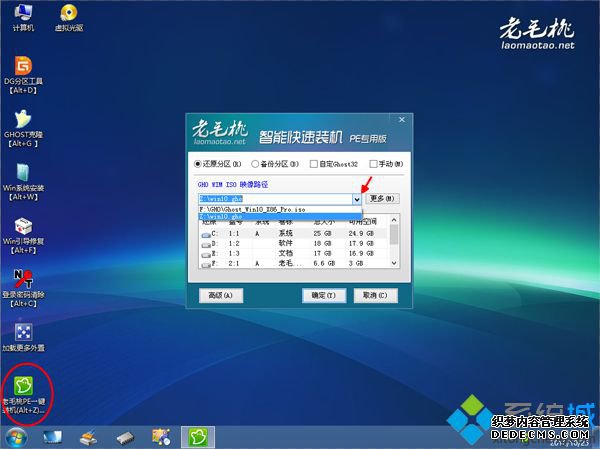The width and height of the screenshot is (600, 449).
Task: Choose F:\GHO\Ghost_Win10_X86_Pro.iso from list
Action: click(280, 210)
